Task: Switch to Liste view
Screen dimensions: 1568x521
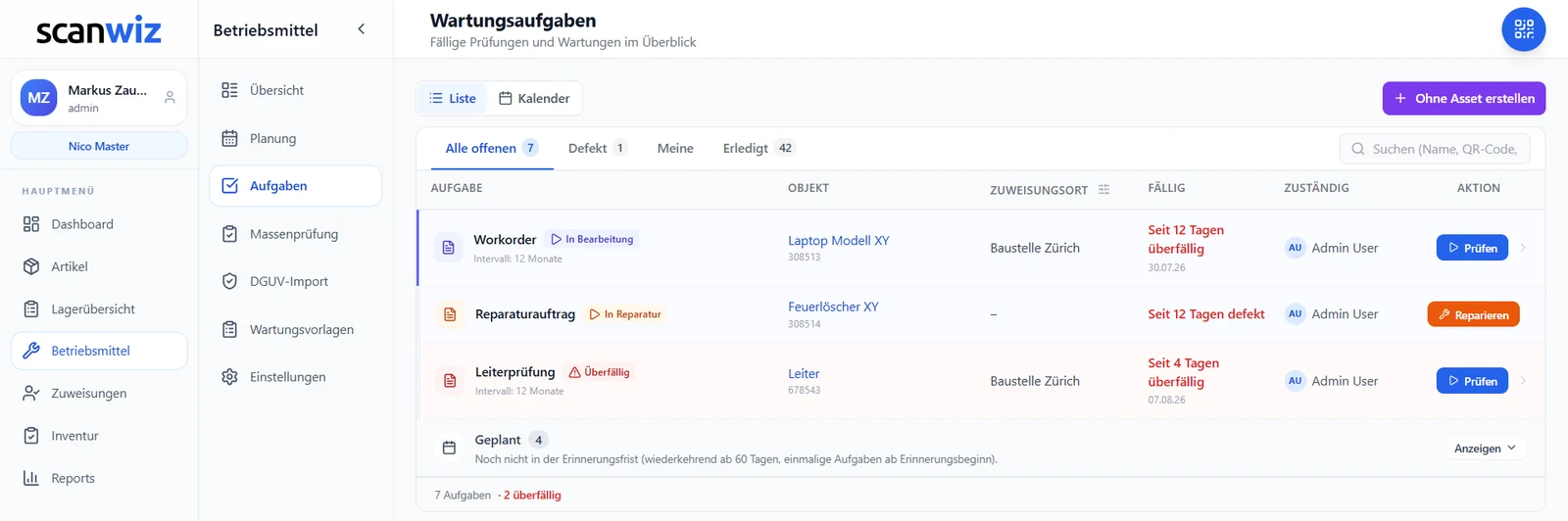Action: coord(453,98)
